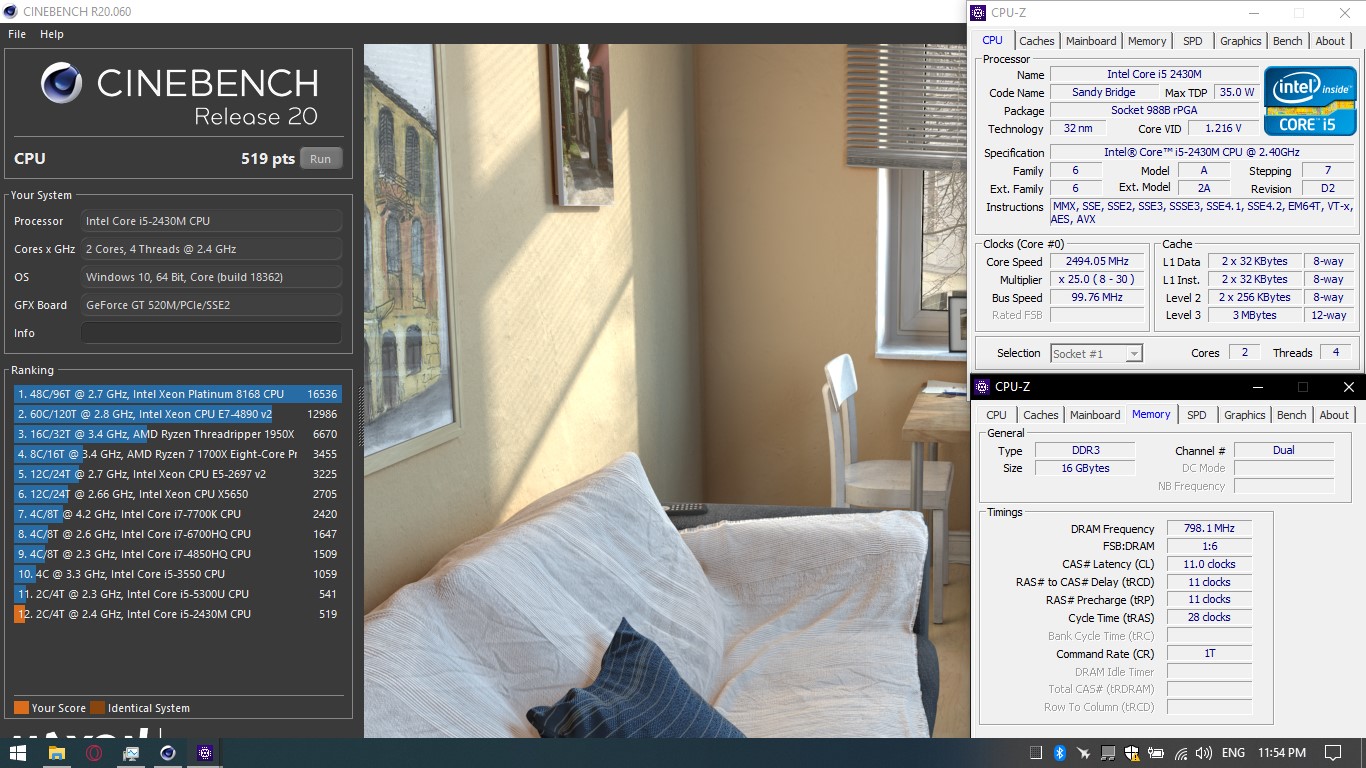Open Mainboard tab in upper CPU-Z window
This screenshot has width=1366, height=768.
(1091, 41)
